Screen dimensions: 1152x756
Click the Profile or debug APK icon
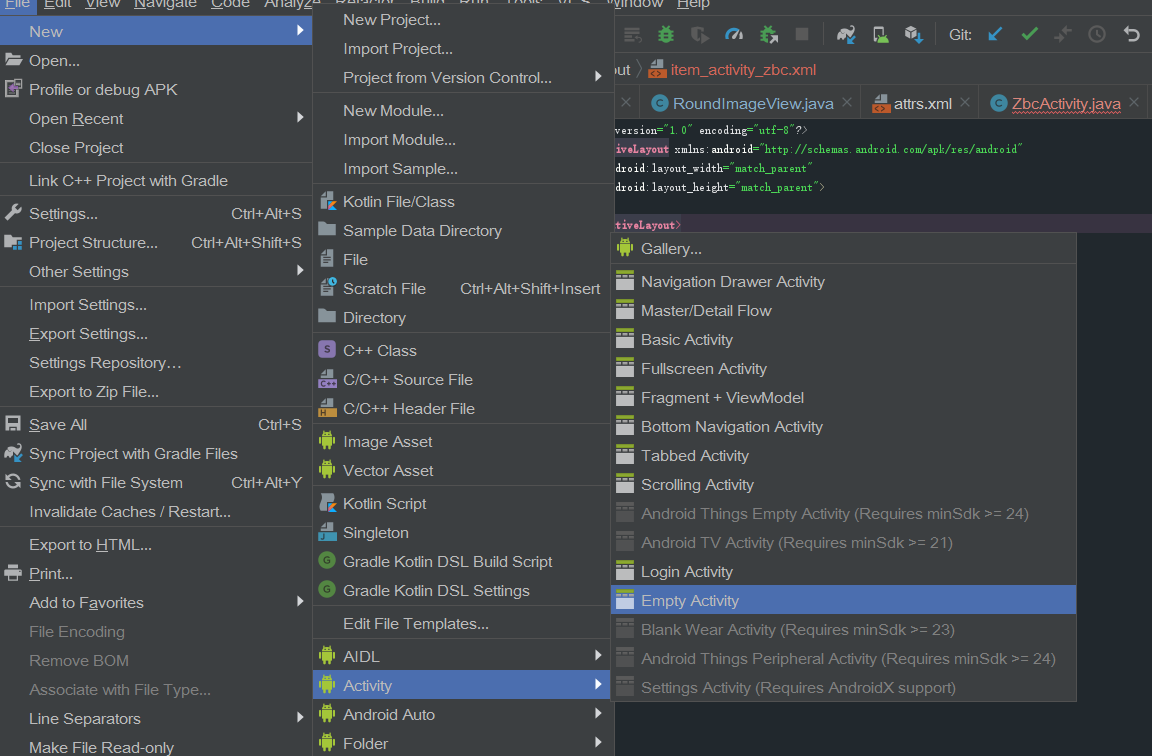(13, 89)
